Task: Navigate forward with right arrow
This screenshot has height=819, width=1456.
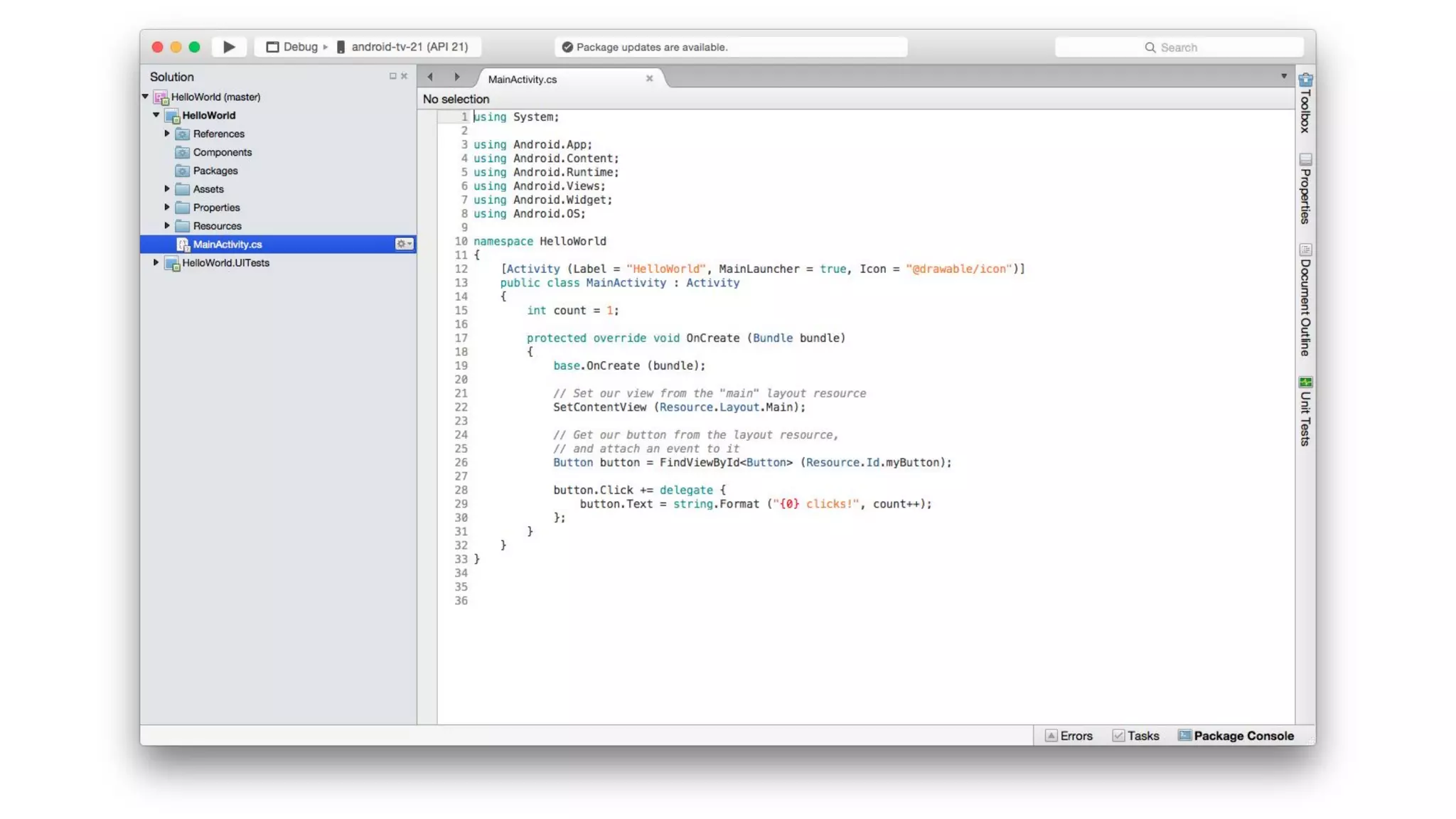Action: (x=457, y=77)
